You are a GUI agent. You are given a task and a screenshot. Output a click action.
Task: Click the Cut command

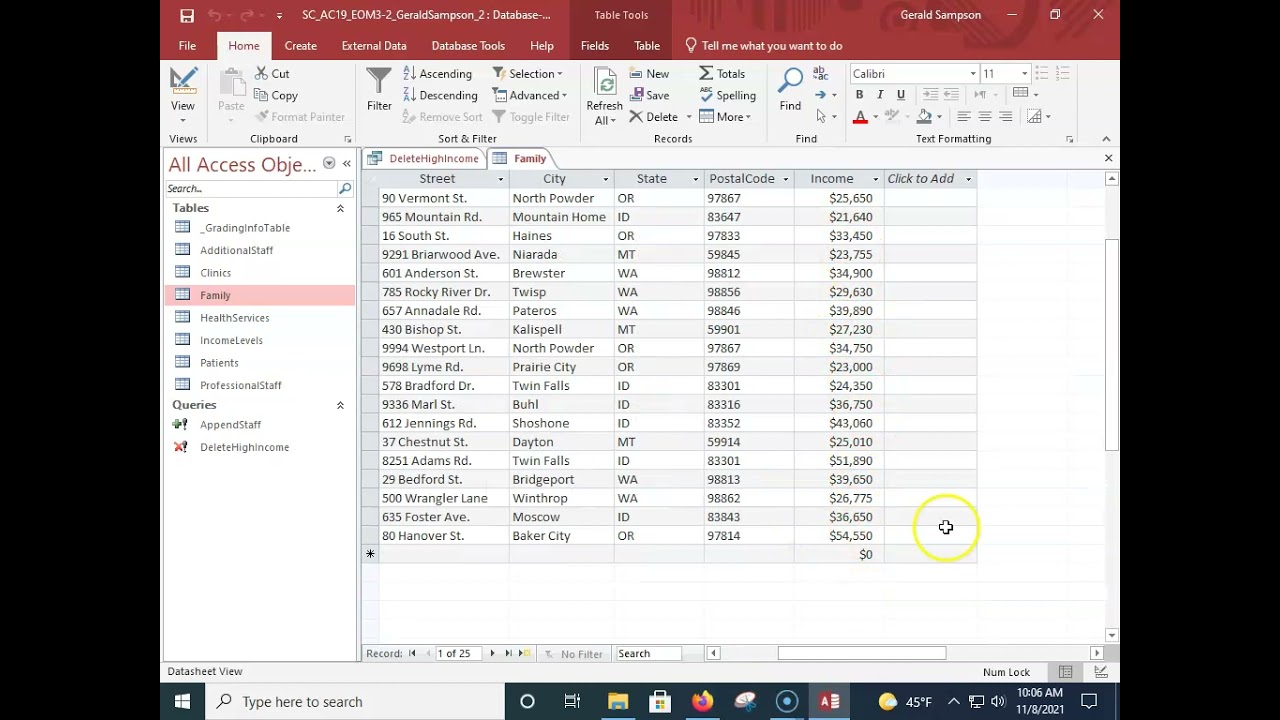pyautogui.click(x=271, y=73)
